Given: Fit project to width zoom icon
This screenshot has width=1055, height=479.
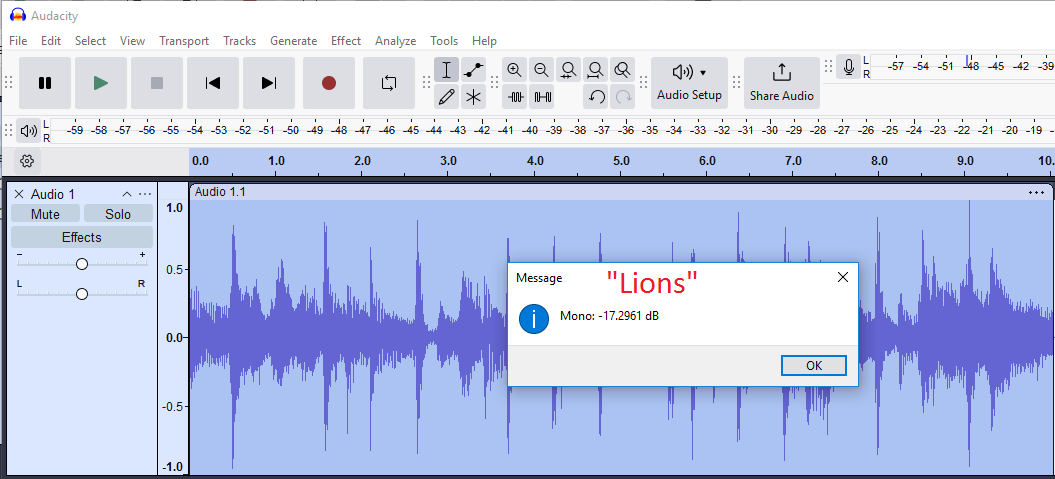Looking at the screenshot, I should pyautogui.click(x=595, y=69).
